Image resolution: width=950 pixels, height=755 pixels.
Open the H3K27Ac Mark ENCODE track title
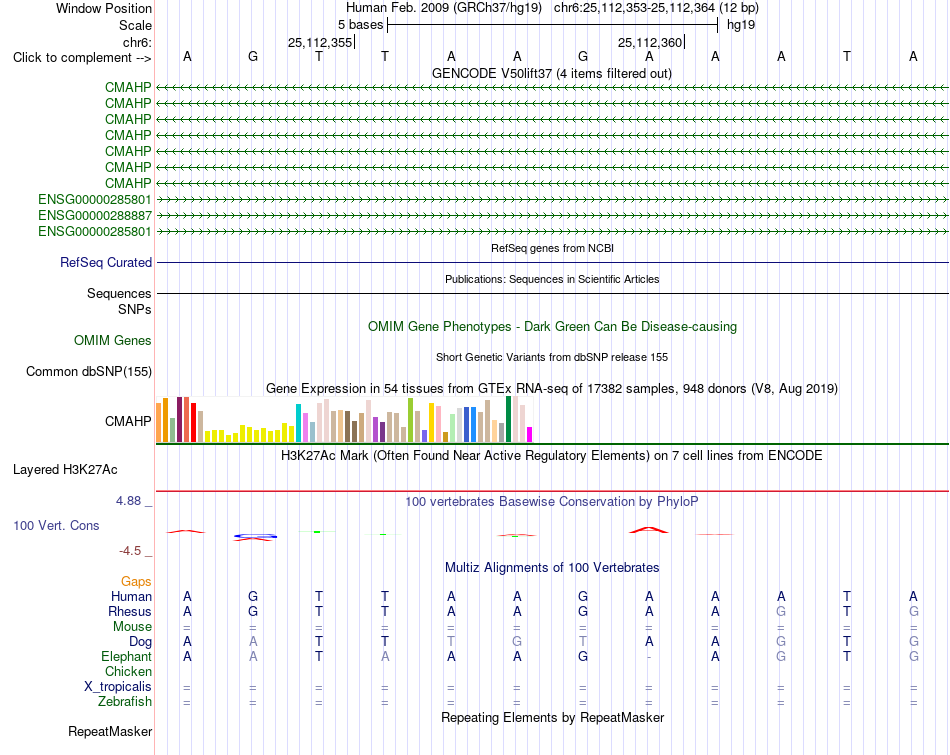pos(551,456)
